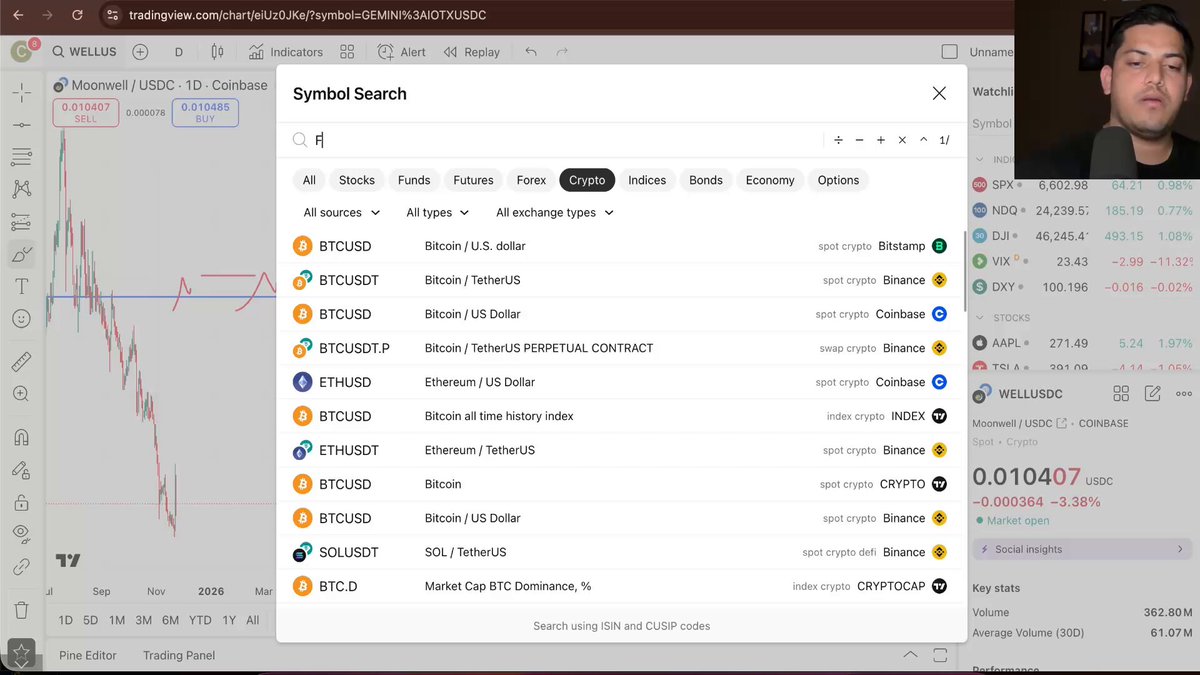The image size is (1200, 675).
Task: Select the All category filter
Action: coord(309,180)
